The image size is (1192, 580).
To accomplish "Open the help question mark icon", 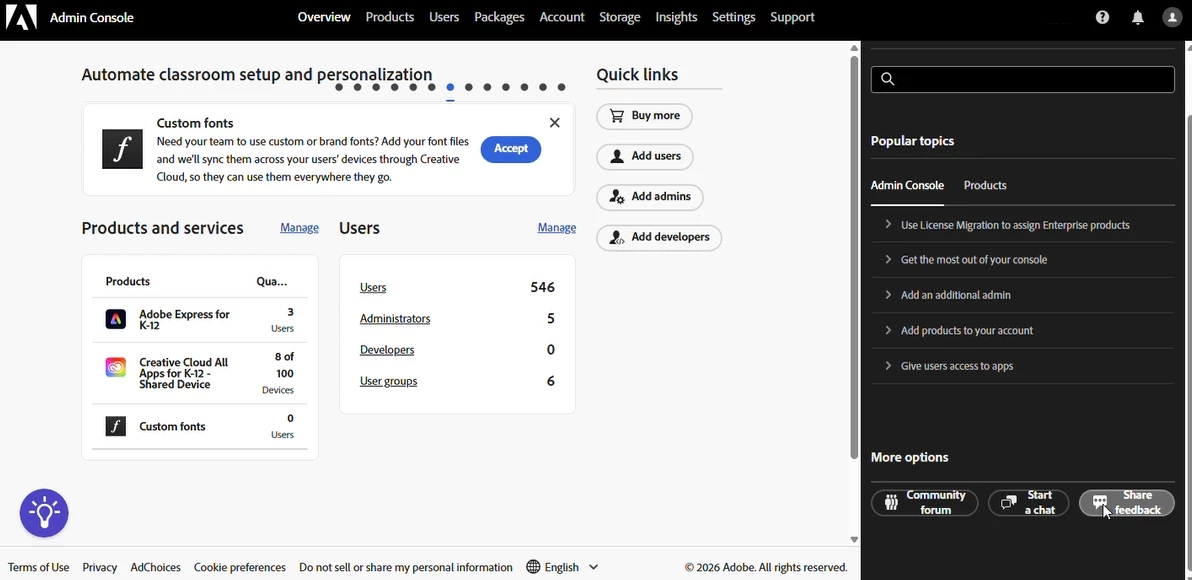I will point(1102,17).
